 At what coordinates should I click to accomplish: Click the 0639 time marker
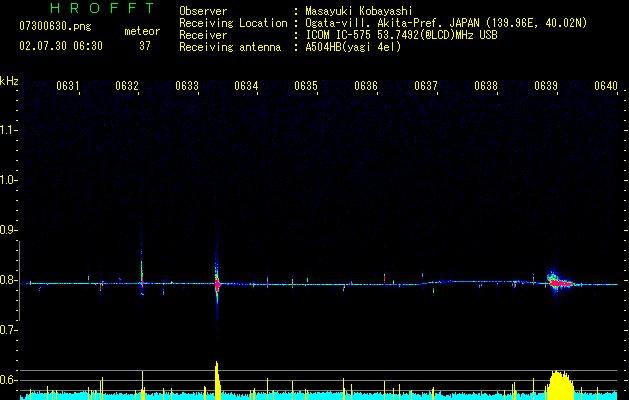click(x=546, y=86)
